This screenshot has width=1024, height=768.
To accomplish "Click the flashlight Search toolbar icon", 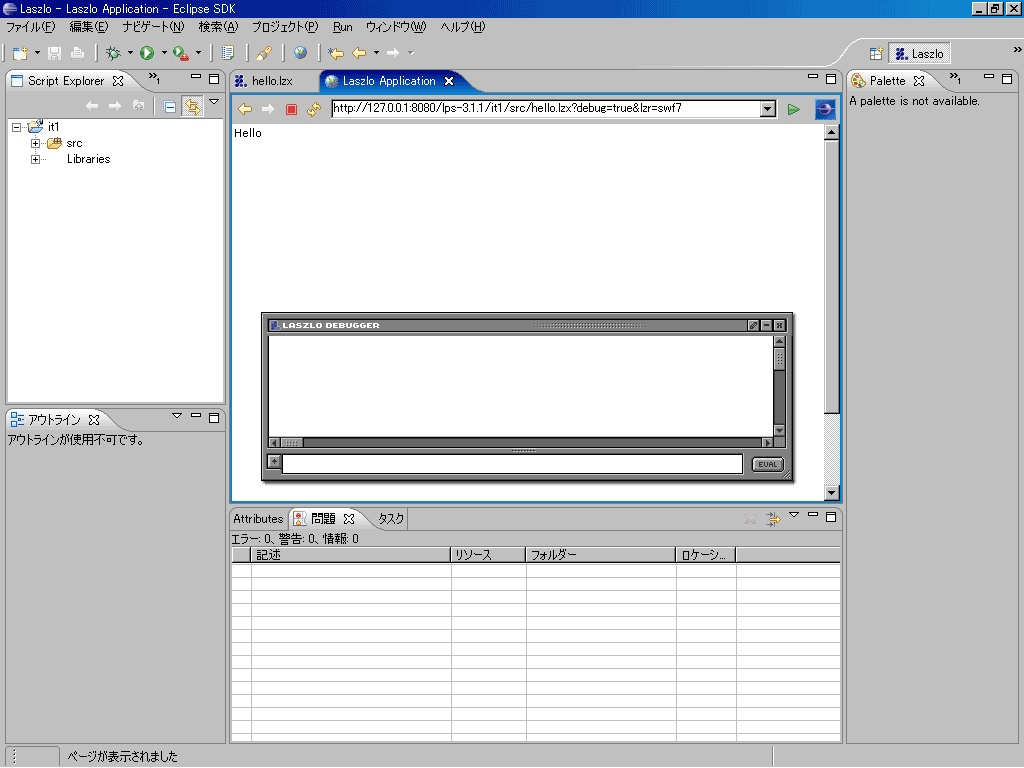I will point(264,53).
